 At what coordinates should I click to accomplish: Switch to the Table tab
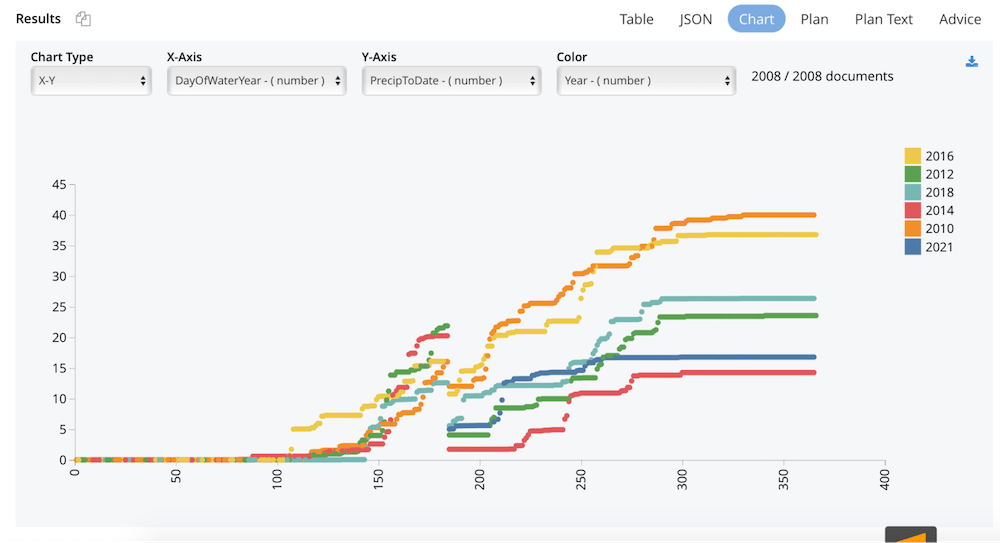pyautogui.click(x=636, y=19)
